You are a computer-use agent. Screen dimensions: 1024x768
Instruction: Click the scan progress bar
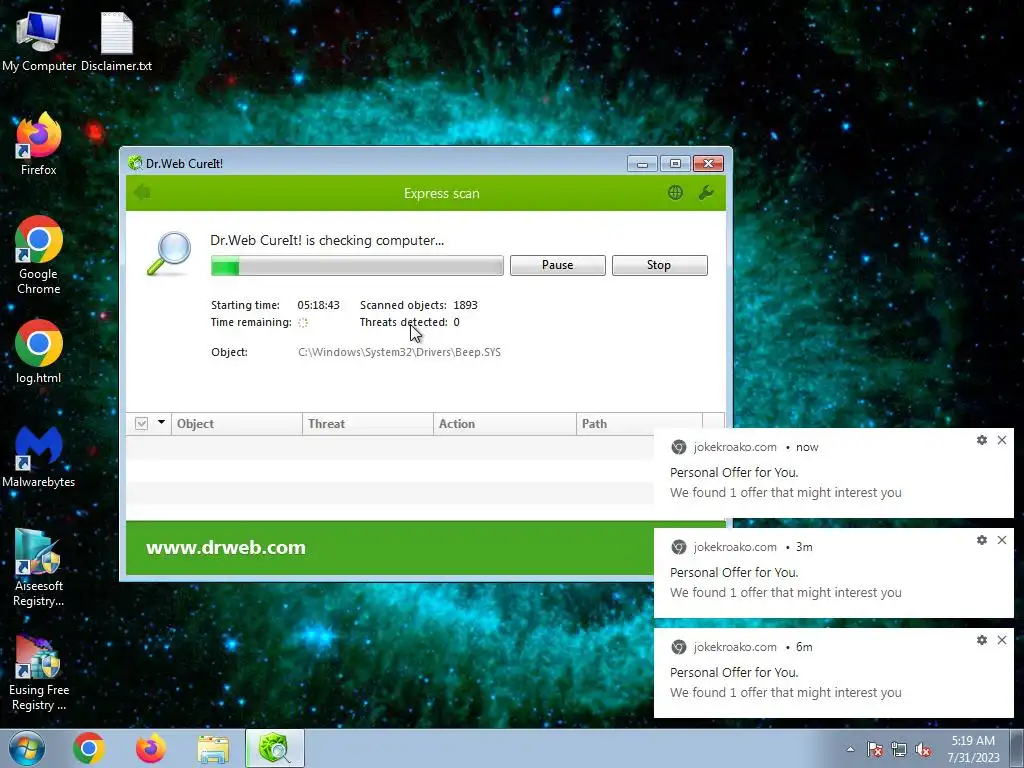coord(357,265)
